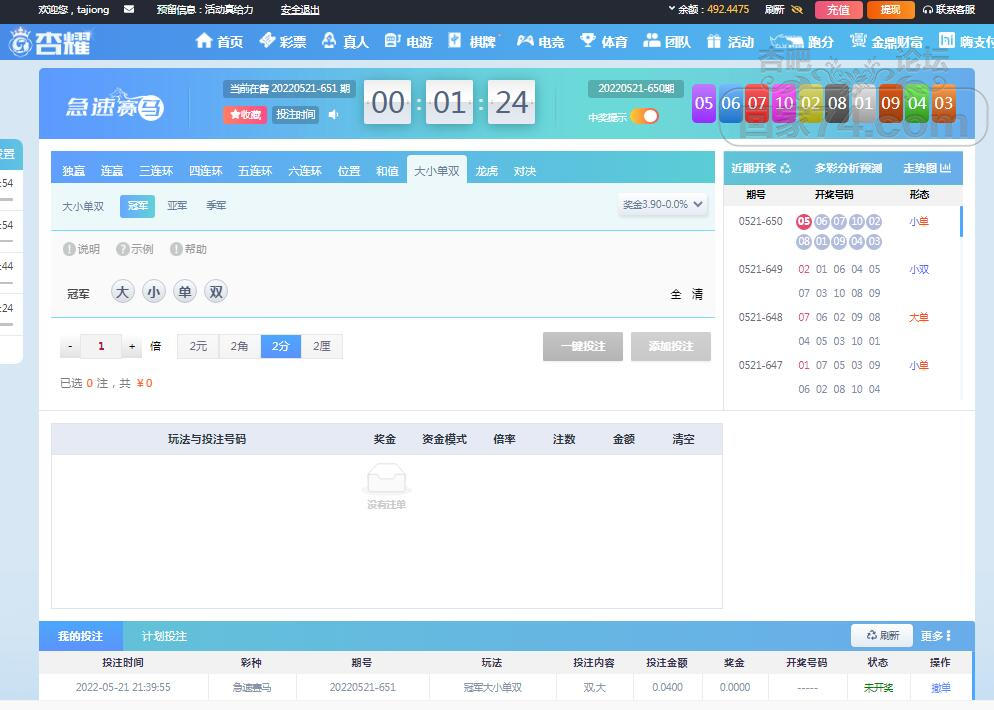Toggle the 中奖提示 switch
This screenshot has height=710, width=994.
(645, 116)
